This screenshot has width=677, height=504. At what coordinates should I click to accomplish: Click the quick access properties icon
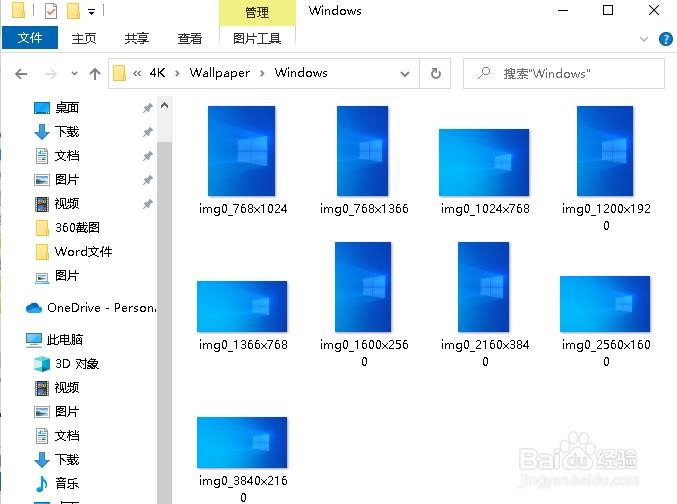(x=51, y=11)
